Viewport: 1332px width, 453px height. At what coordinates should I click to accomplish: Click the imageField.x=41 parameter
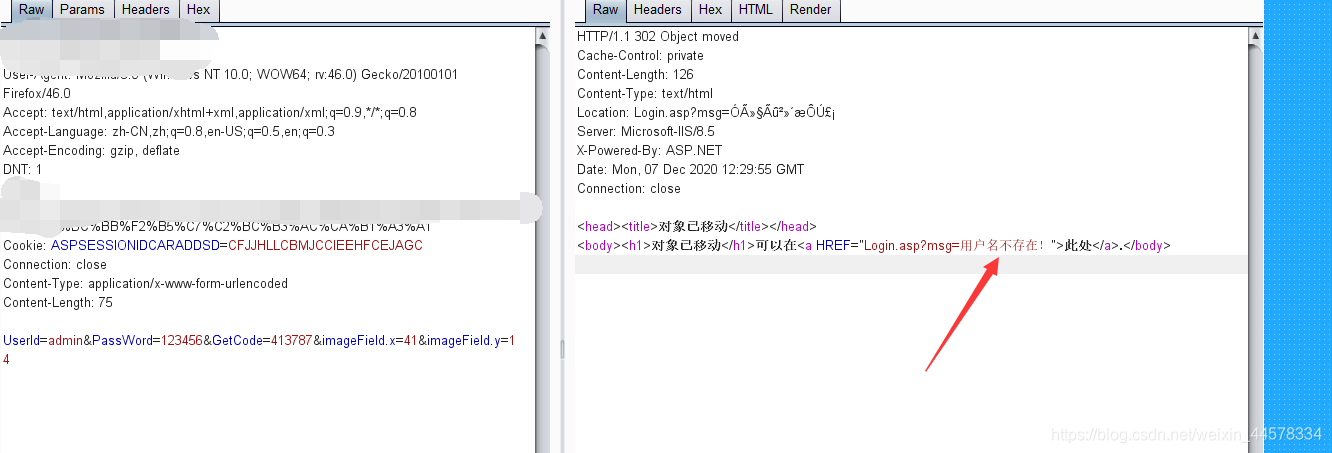click(371, 341)
